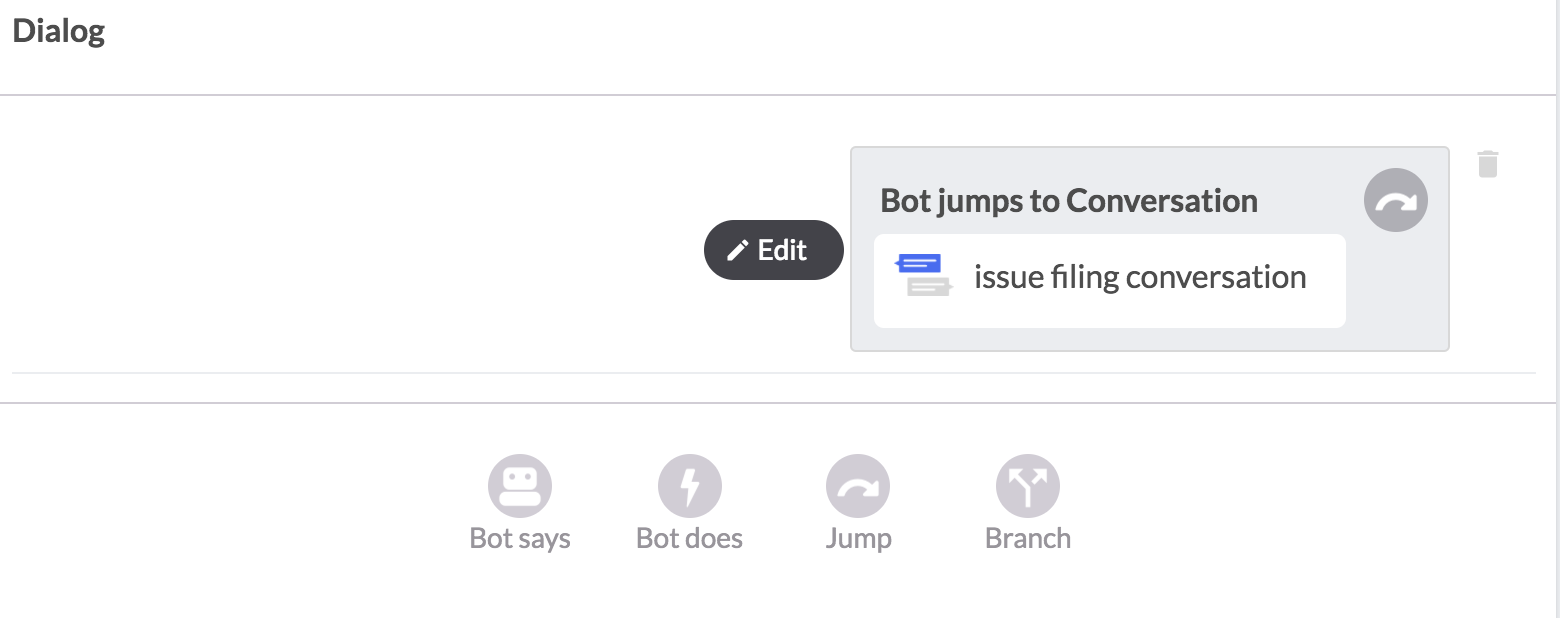Open the issue filing conversation link text
Viewport: 1560px width, 618px height.
(1140, 277)
